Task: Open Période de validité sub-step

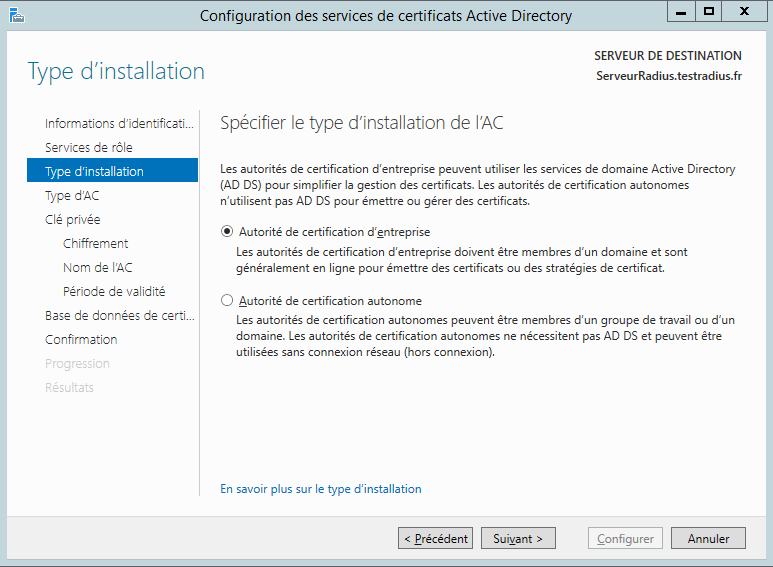Action: (x=114, y=292)
